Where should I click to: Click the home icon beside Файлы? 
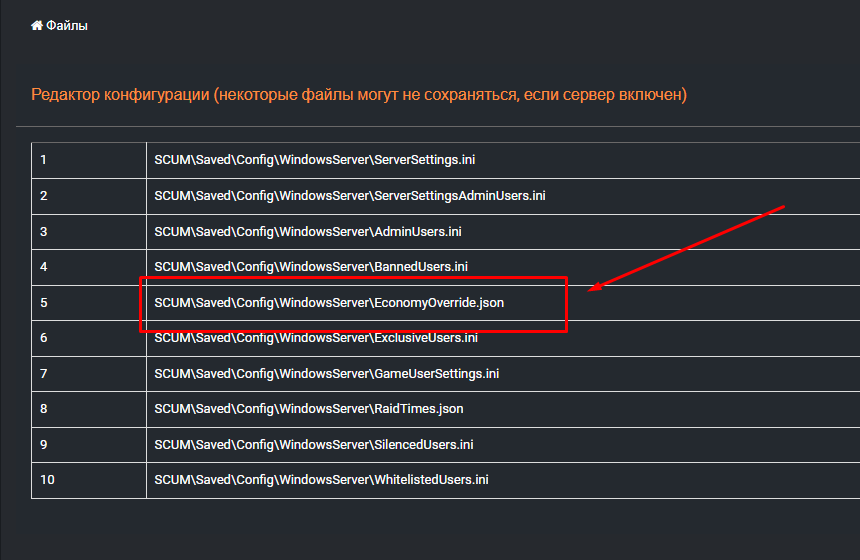[37, 26]
